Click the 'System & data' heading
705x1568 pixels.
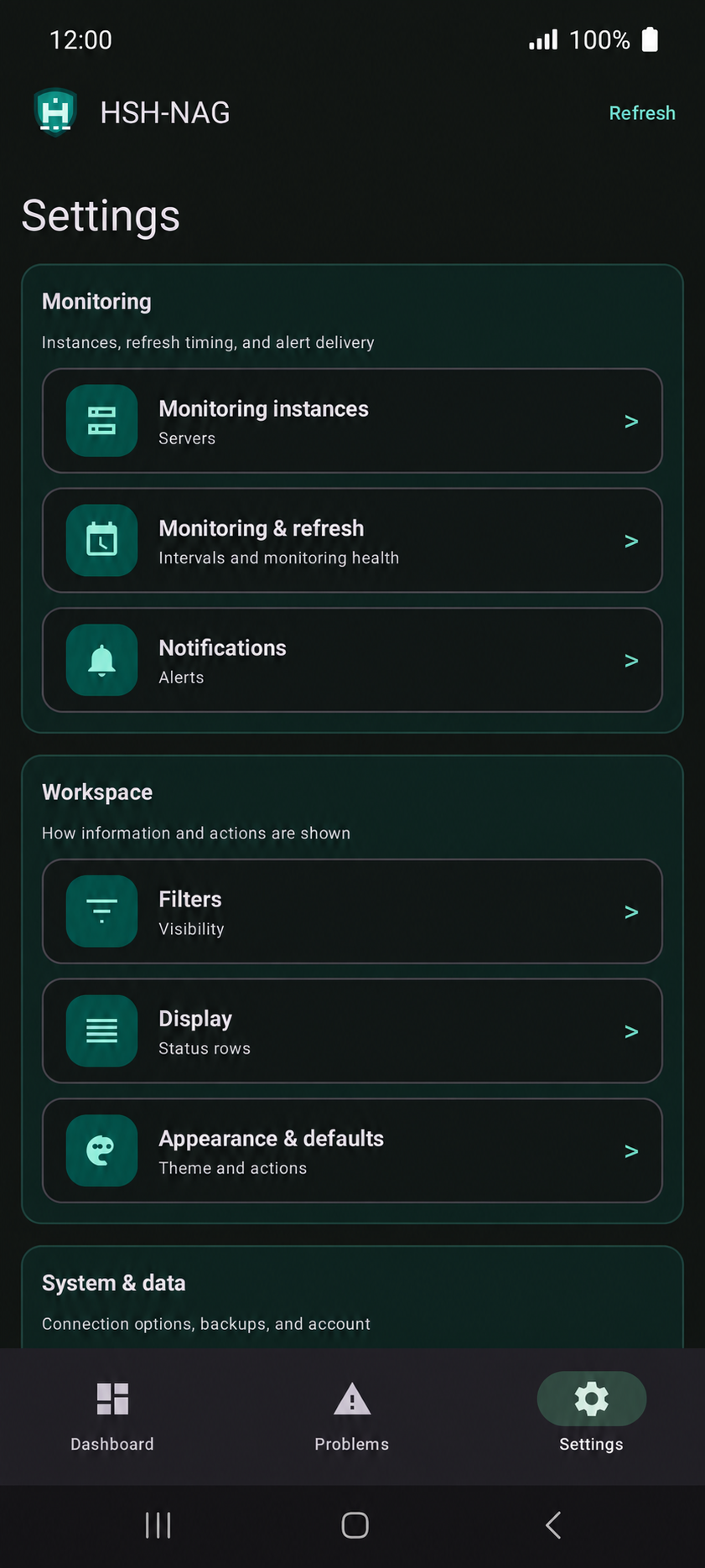click(114, 1283)
